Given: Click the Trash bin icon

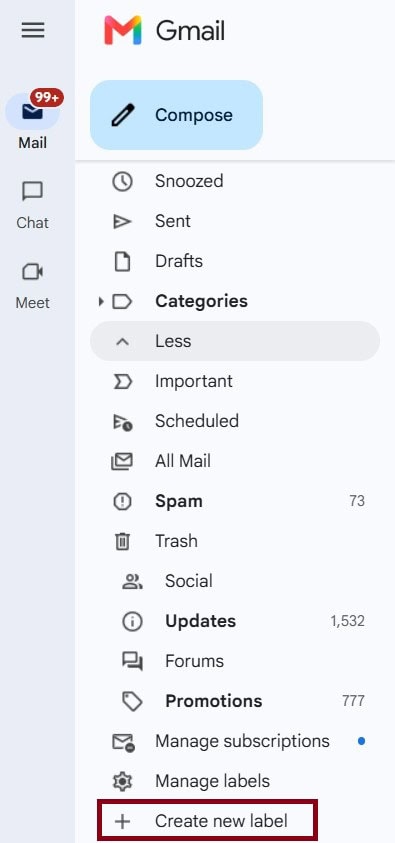Looking at the screenshot, I should pyautogui.click(x=122, y=541).
